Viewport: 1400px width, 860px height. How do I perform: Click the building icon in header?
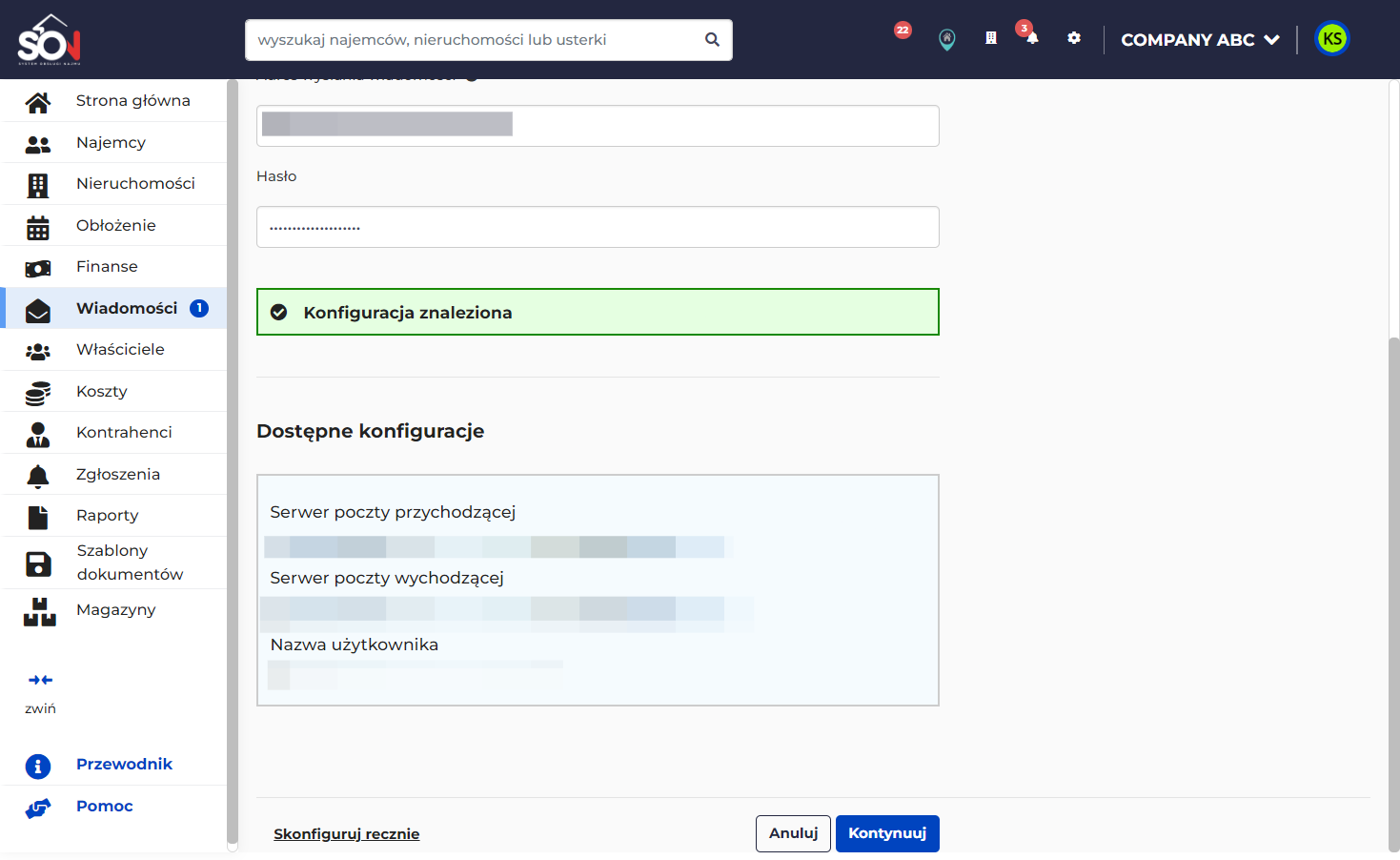coord(991,38)
